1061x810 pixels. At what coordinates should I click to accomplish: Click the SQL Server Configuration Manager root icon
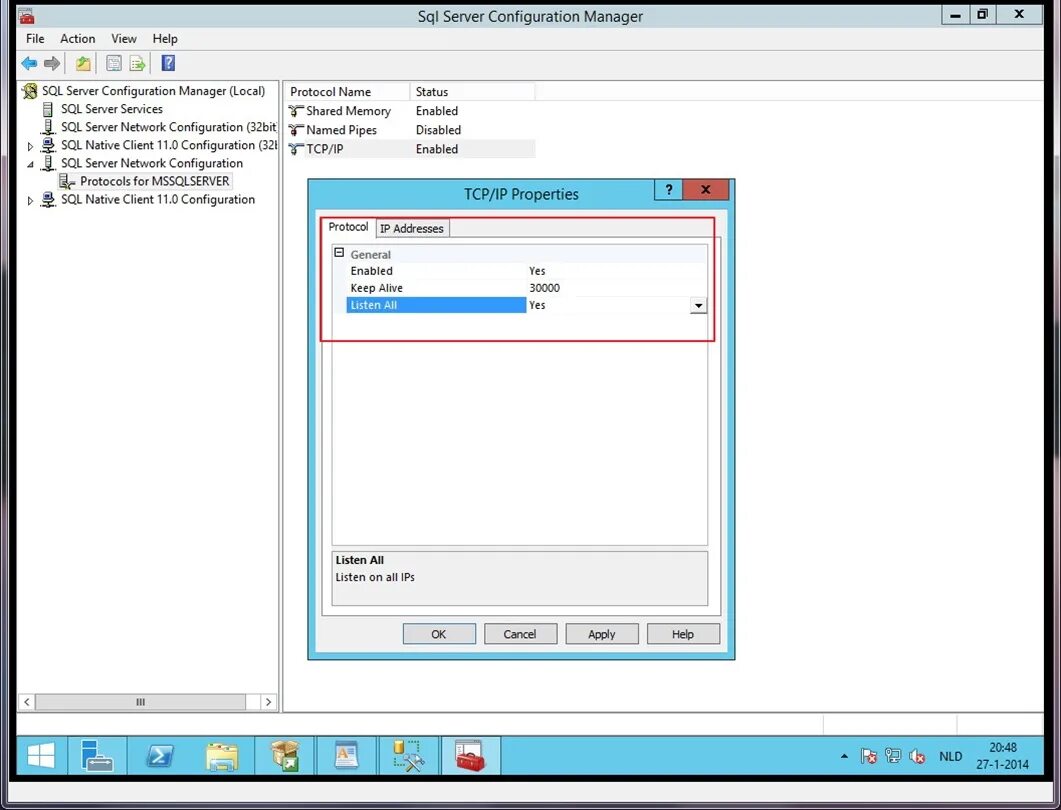click(30, 91)
